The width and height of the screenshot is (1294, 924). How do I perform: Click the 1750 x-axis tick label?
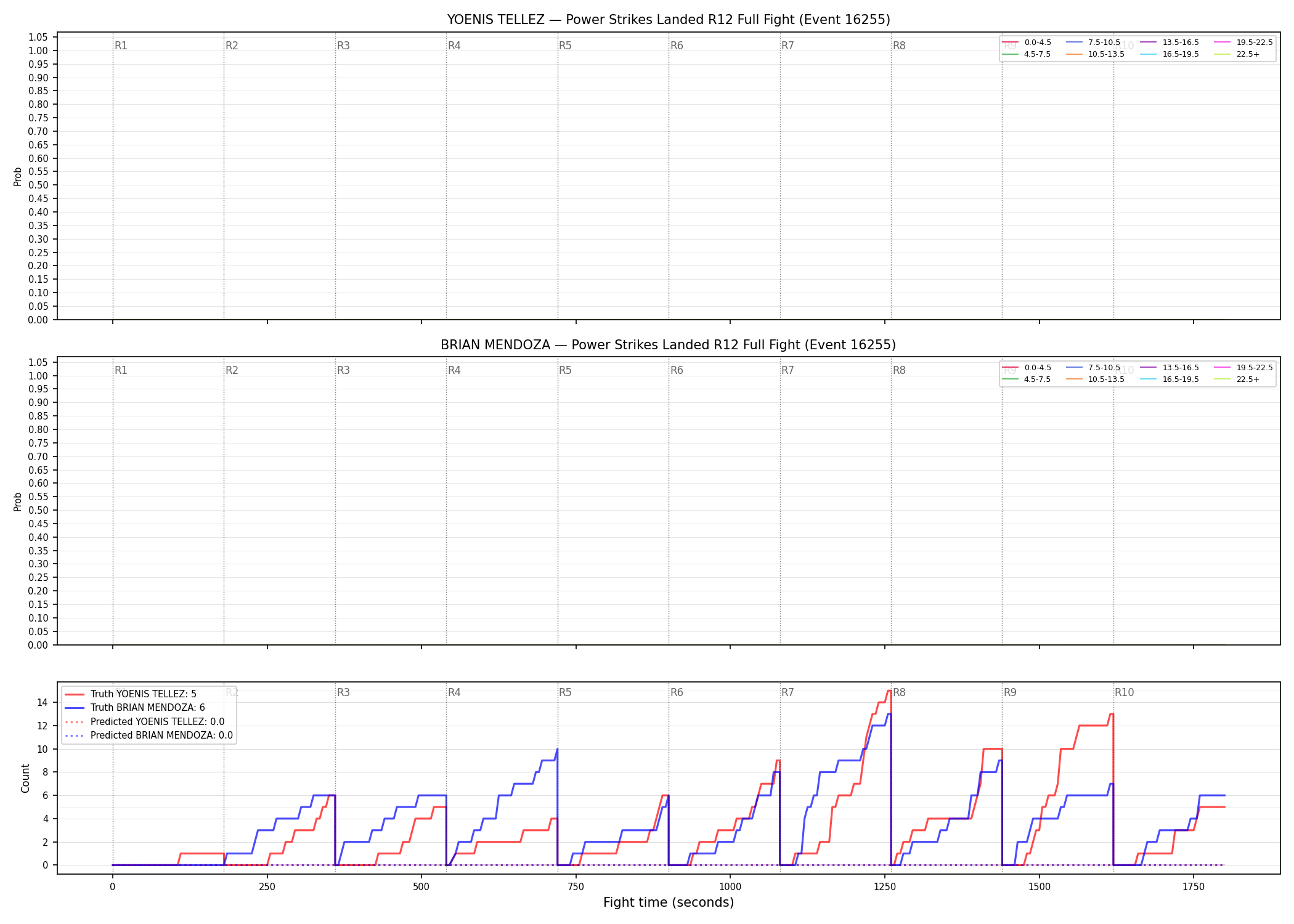(x=1194, y=887)
